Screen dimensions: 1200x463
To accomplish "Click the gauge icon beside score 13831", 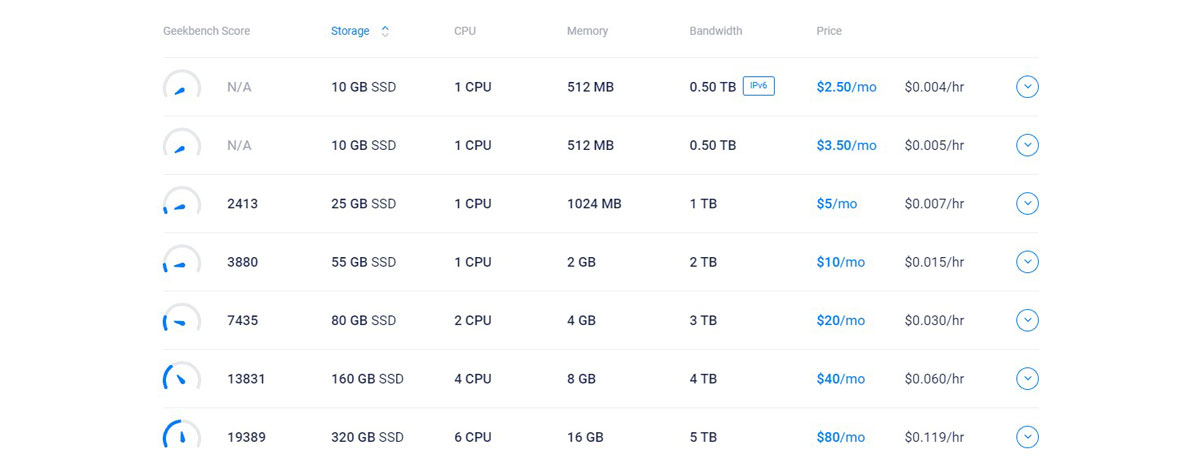I will [x=182, y=377].
